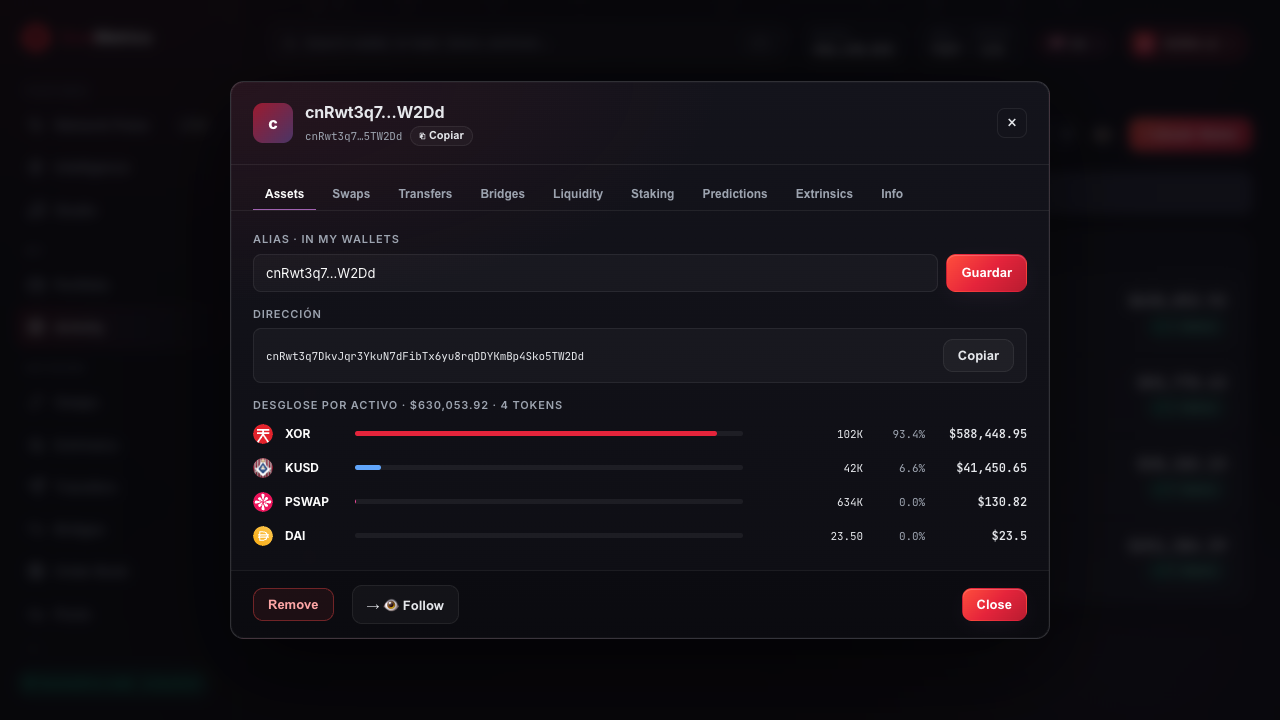This screenshot has width=1280, height=720.
Task: Click the PSWAP token name
Action: pyautogui.click(x=307, y=502)
